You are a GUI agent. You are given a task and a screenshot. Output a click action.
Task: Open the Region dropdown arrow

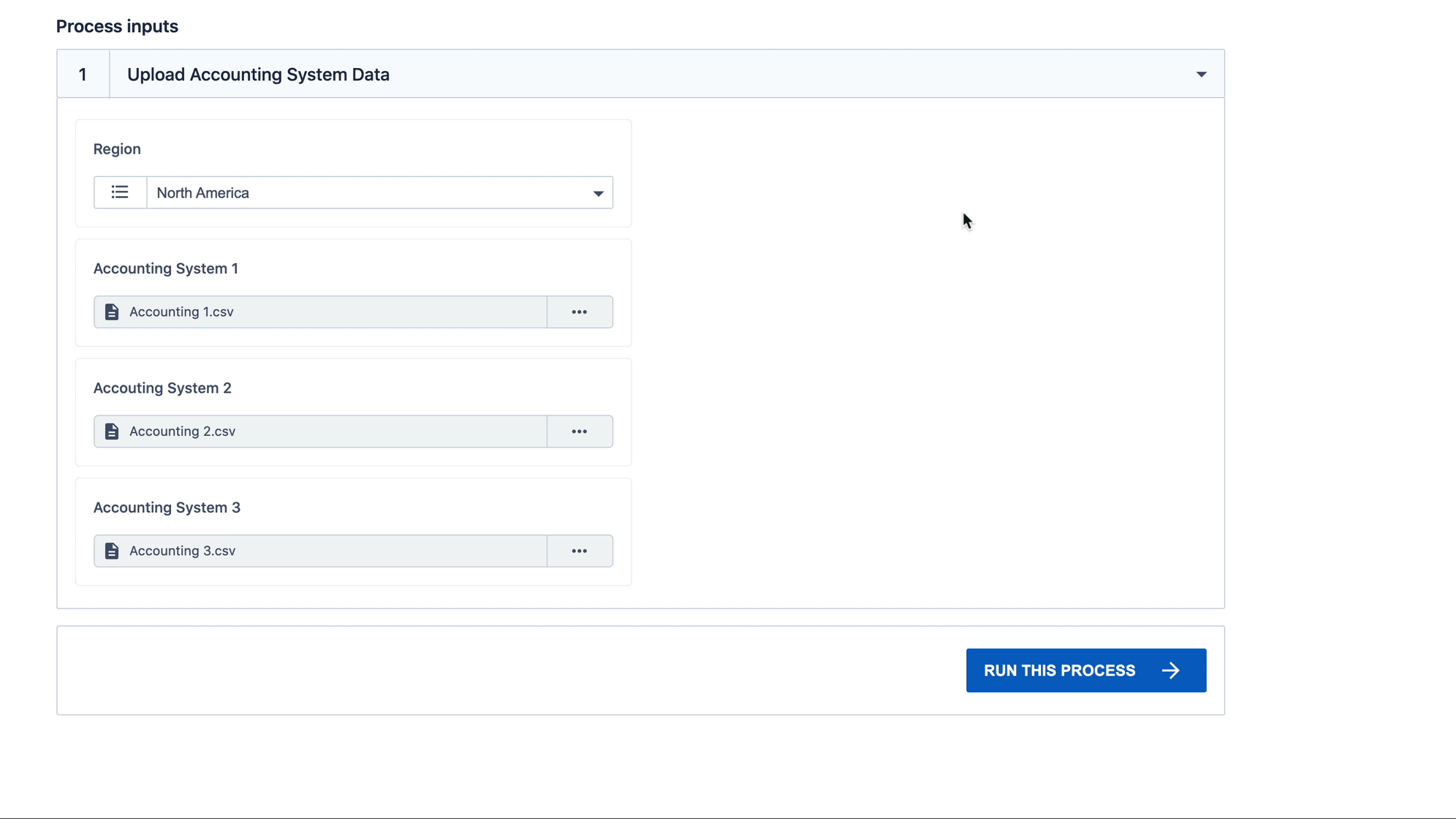[598, 194]
